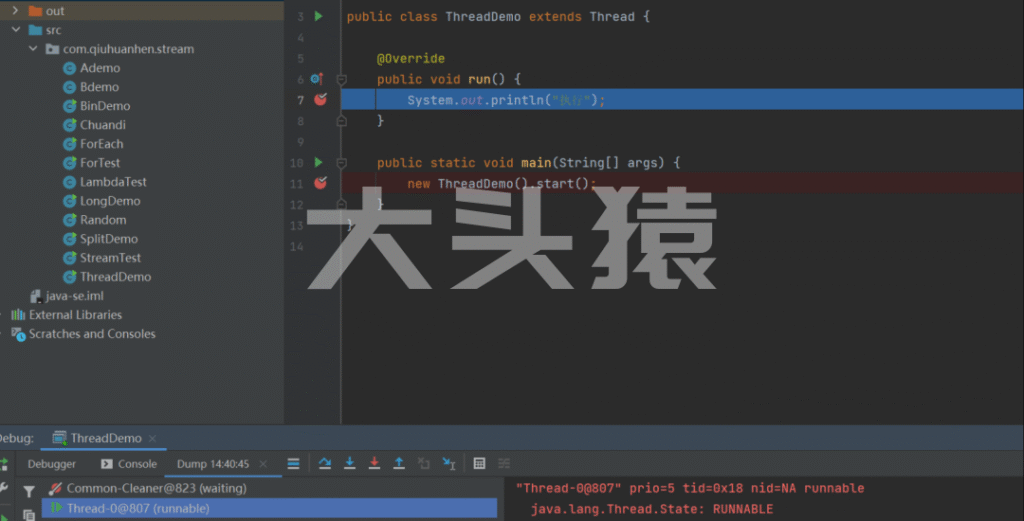Open Evaluate Expression calculator icon
The image size is (1024, 521).
pyautogui.click(x=479, y=464)
